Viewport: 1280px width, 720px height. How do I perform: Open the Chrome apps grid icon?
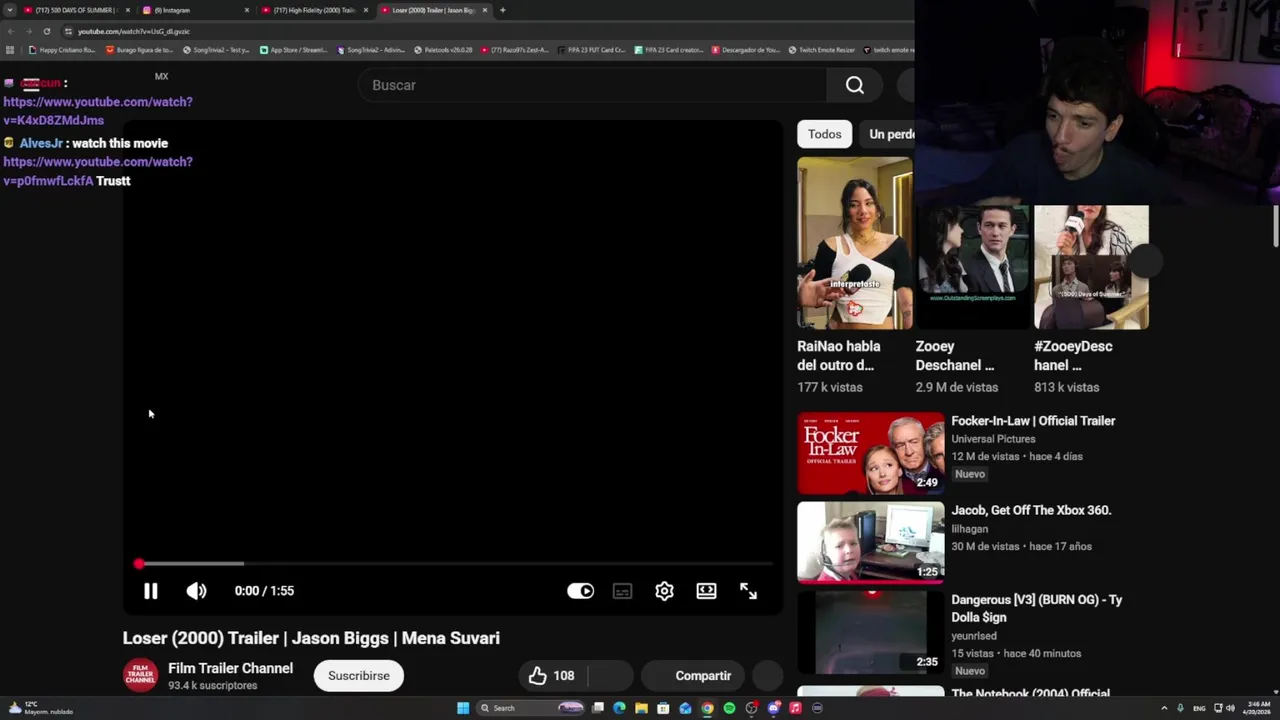pos(10,50)
